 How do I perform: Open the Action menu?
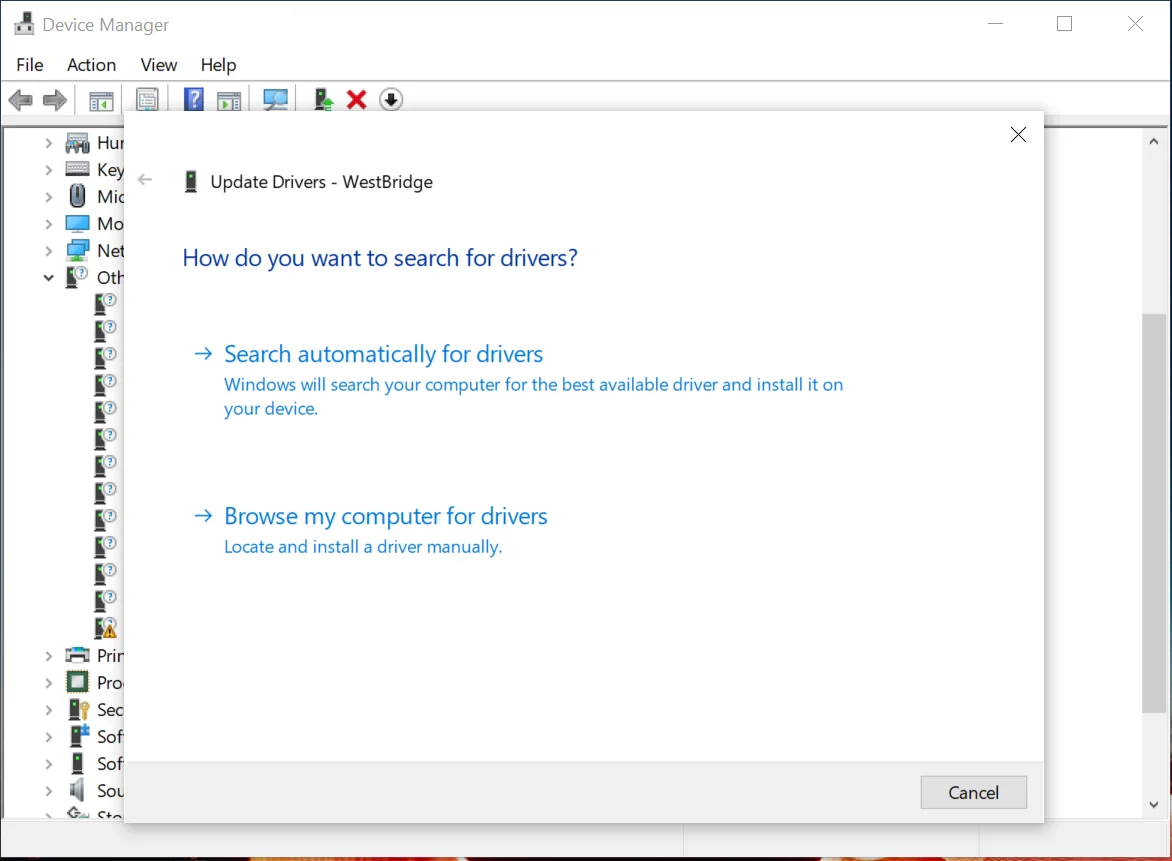point(91,65)
